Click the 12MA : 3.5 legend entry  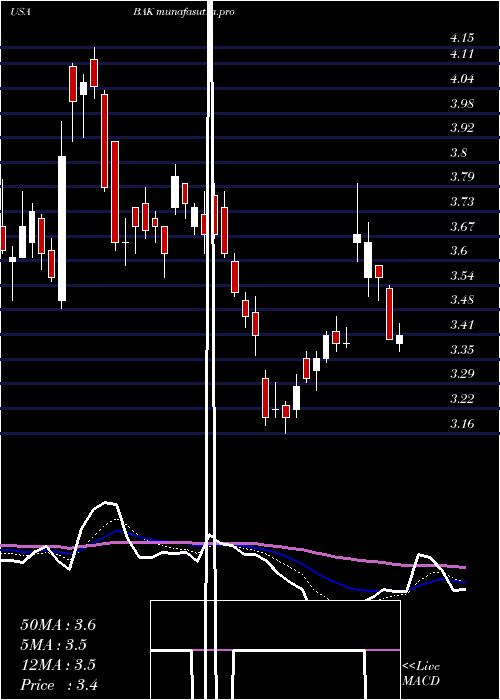(x=58, y=665)
